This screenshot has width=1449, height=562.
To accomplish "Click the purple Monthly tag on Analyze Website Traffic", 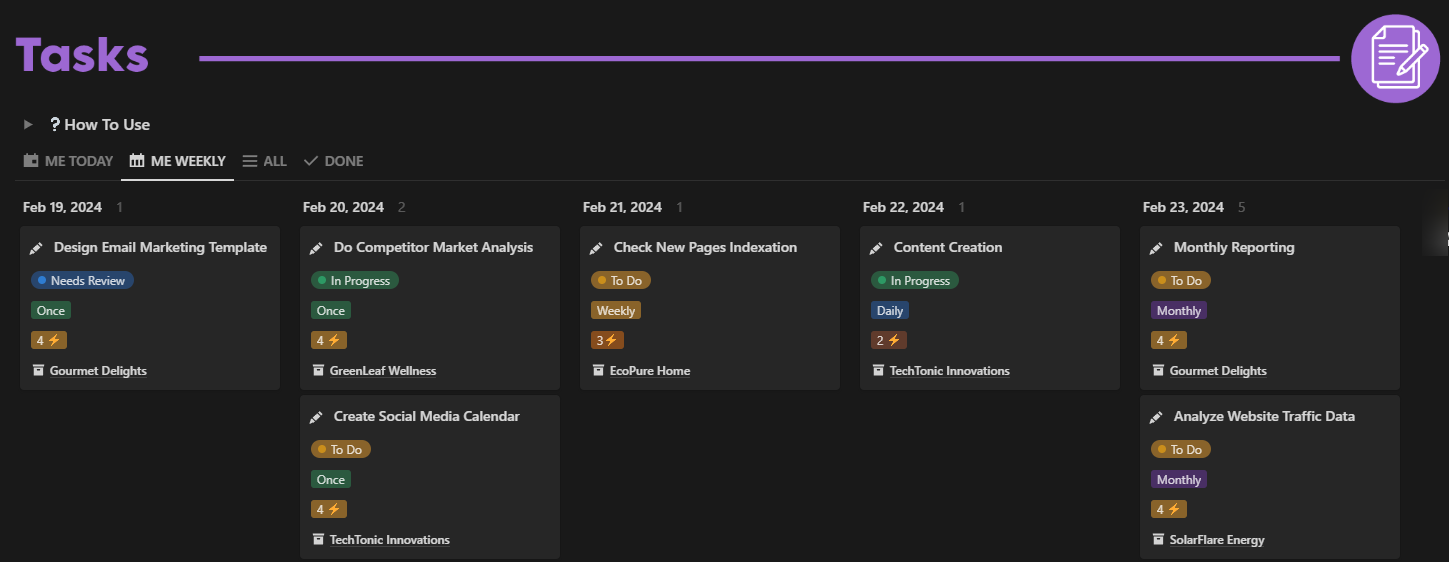I will [x=1178, y=480].
